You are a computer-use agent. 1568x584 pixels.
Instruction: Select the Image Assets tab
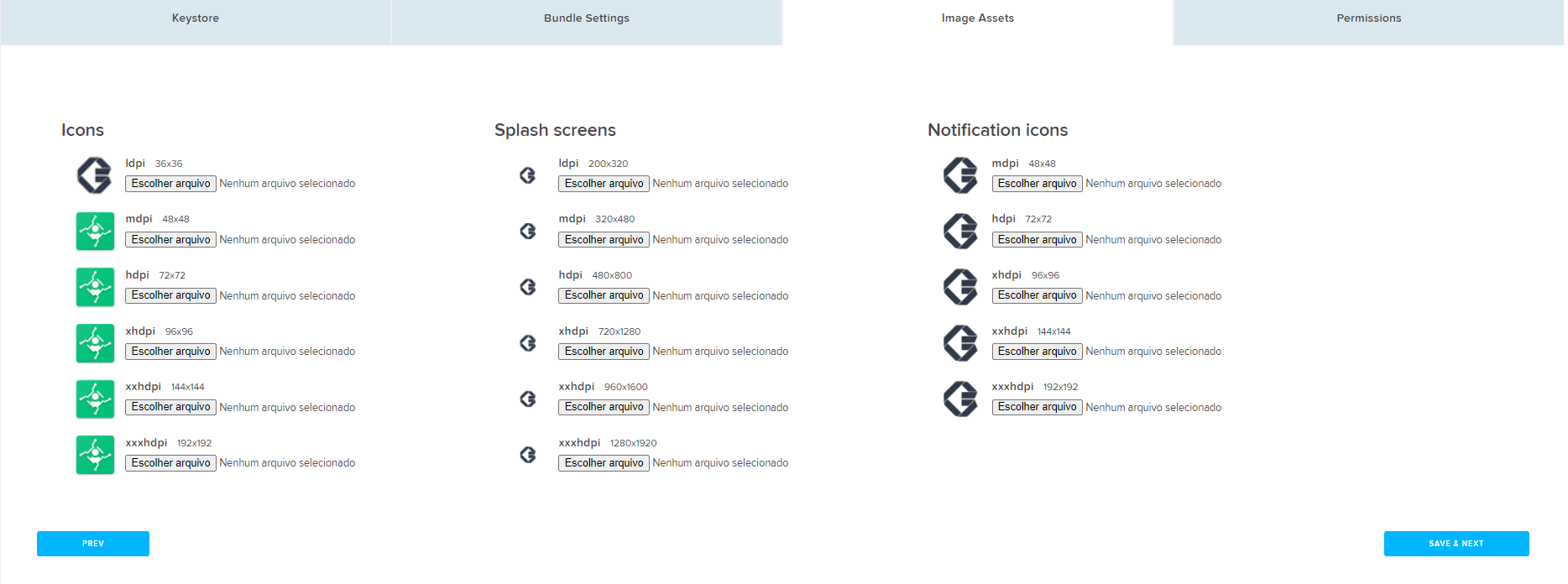coord(978,22)
